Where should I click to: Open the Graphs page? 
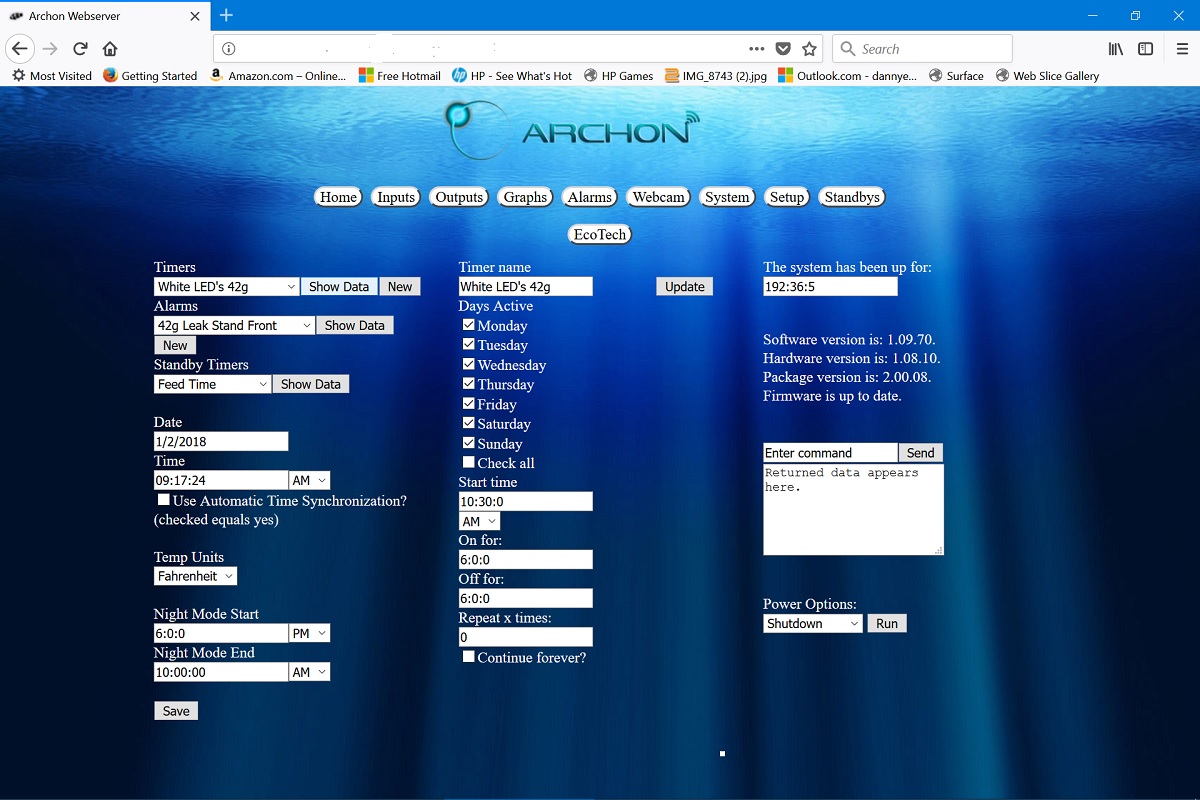point(526,197)
